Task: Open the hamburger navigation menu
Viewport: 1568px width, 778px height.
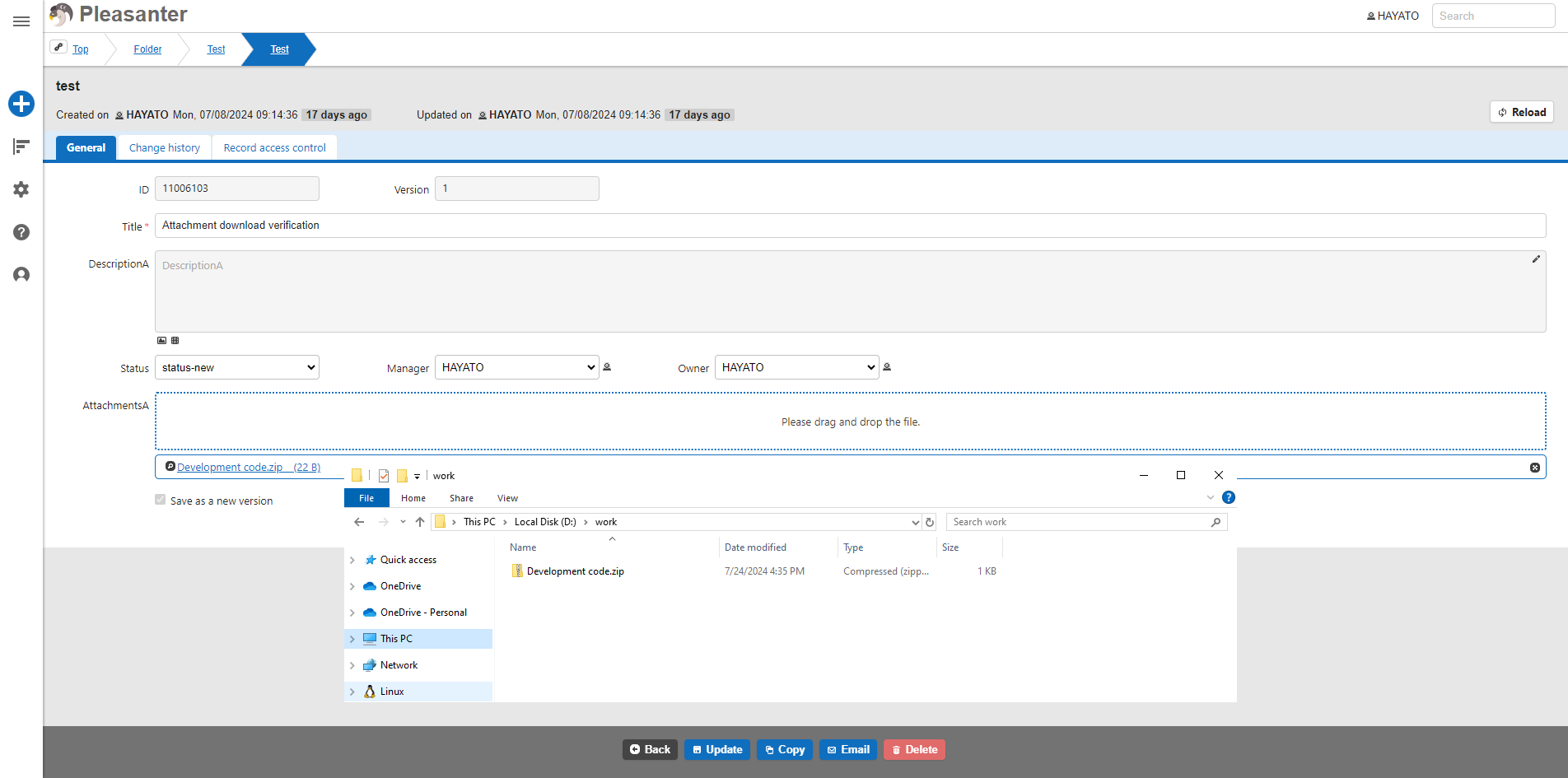Action: tap(21, 21)
